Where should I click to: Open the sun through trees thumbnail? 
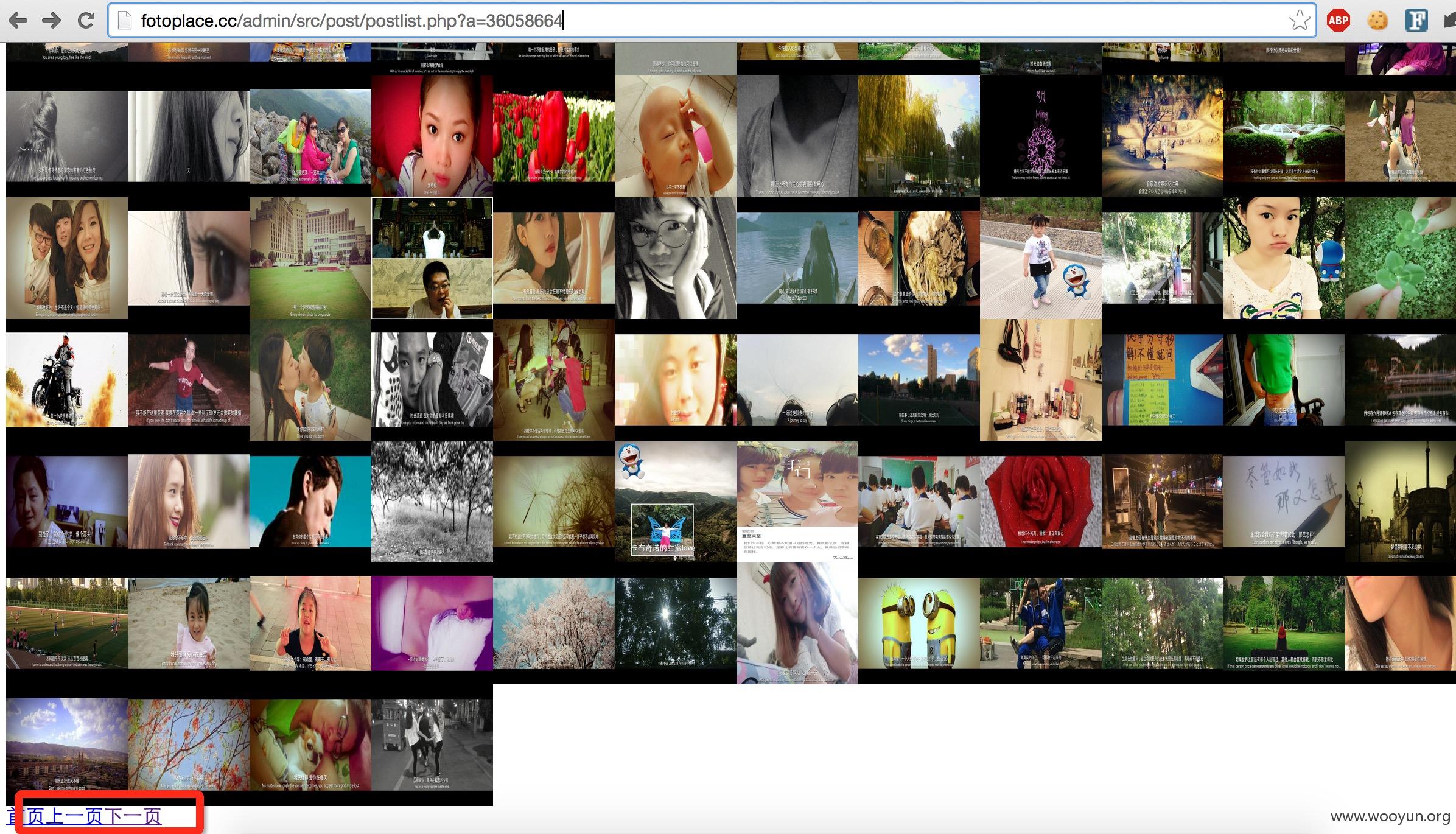(676, 623)
